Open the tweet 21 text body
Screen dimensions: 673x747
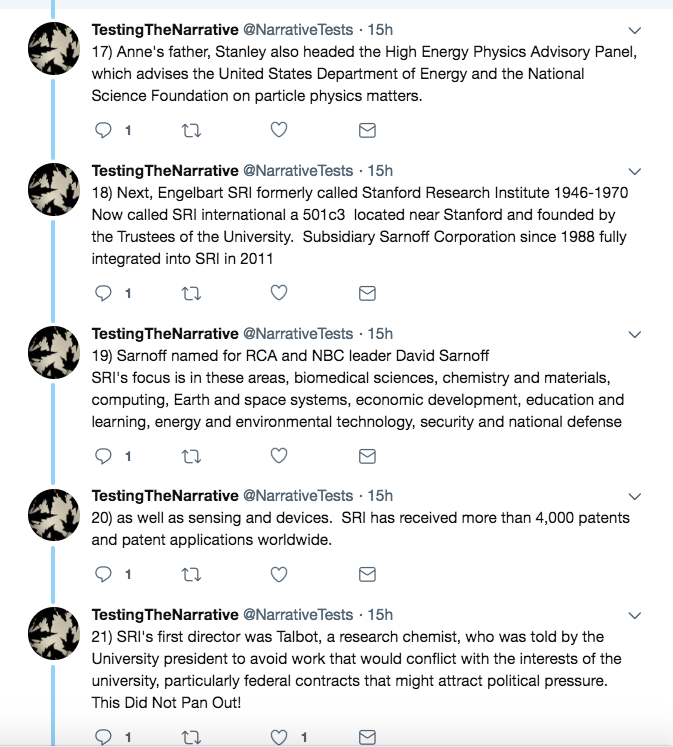tap(356, 669)
